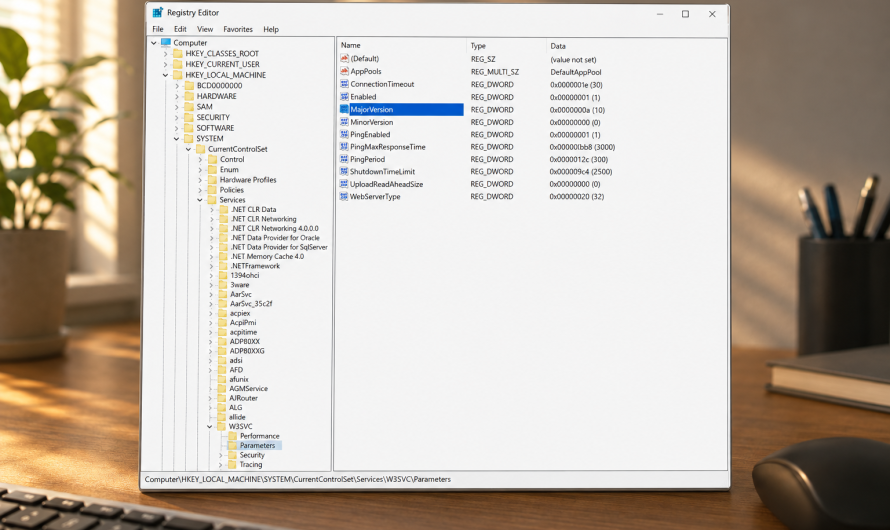
Task: Collapse the HKEY_LOCAL_MACHINE node arrow
Action: coord(165,75)
